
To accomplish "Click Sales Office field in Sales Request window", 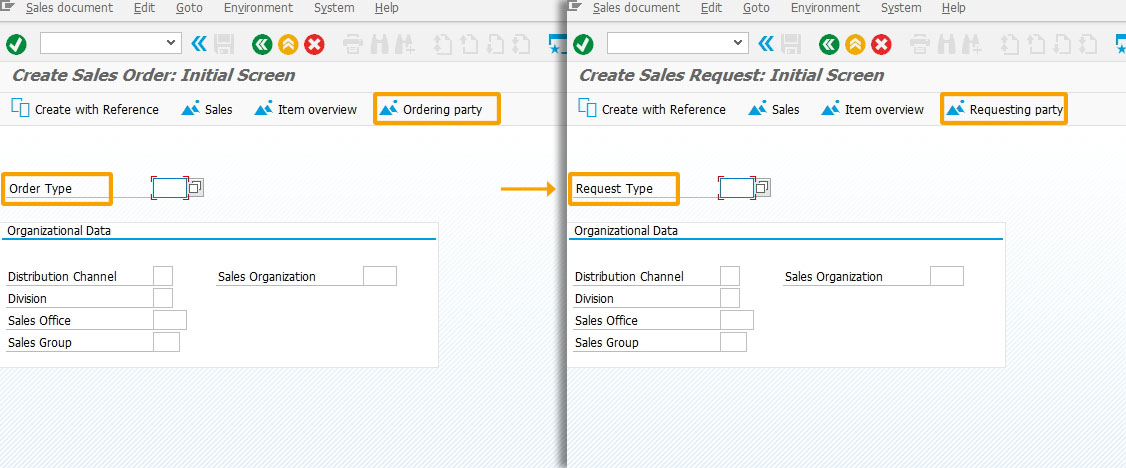I will click(737, 320).
